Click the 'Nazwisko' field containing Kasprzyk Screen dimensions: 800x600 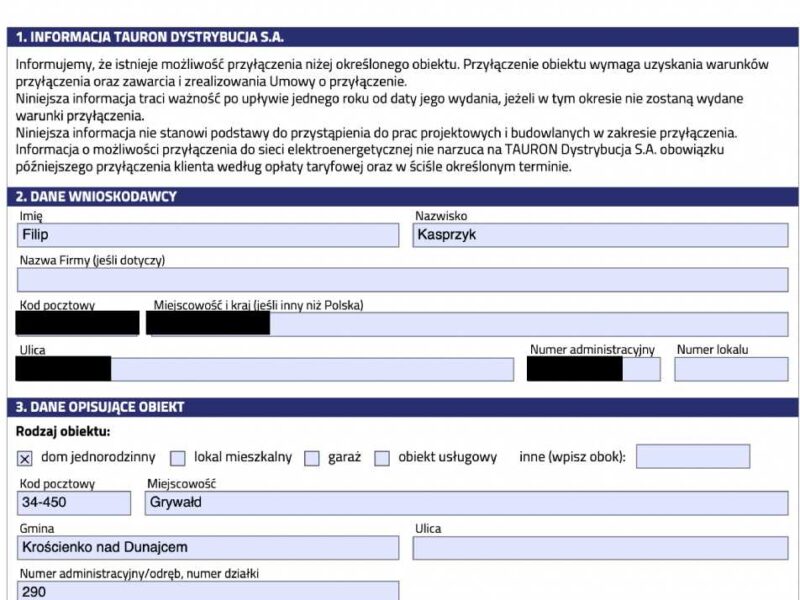600,235
